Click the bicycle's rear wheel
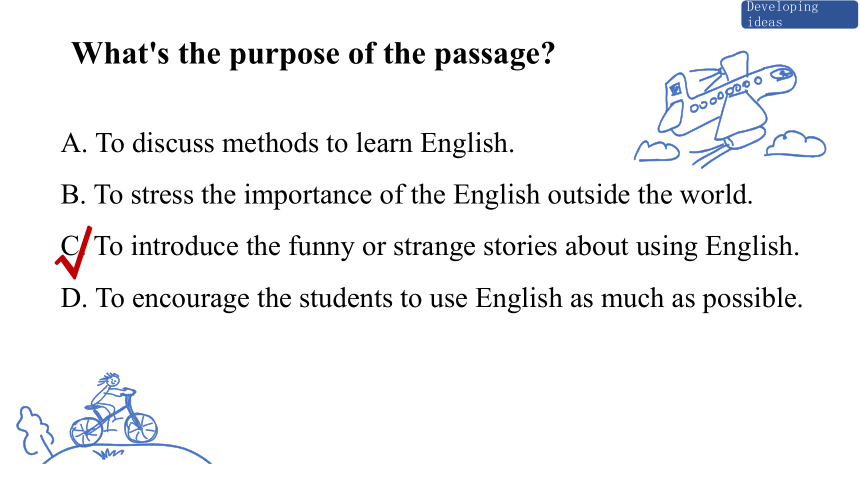Viewport: 860px width, 484px height. (86, 431)
